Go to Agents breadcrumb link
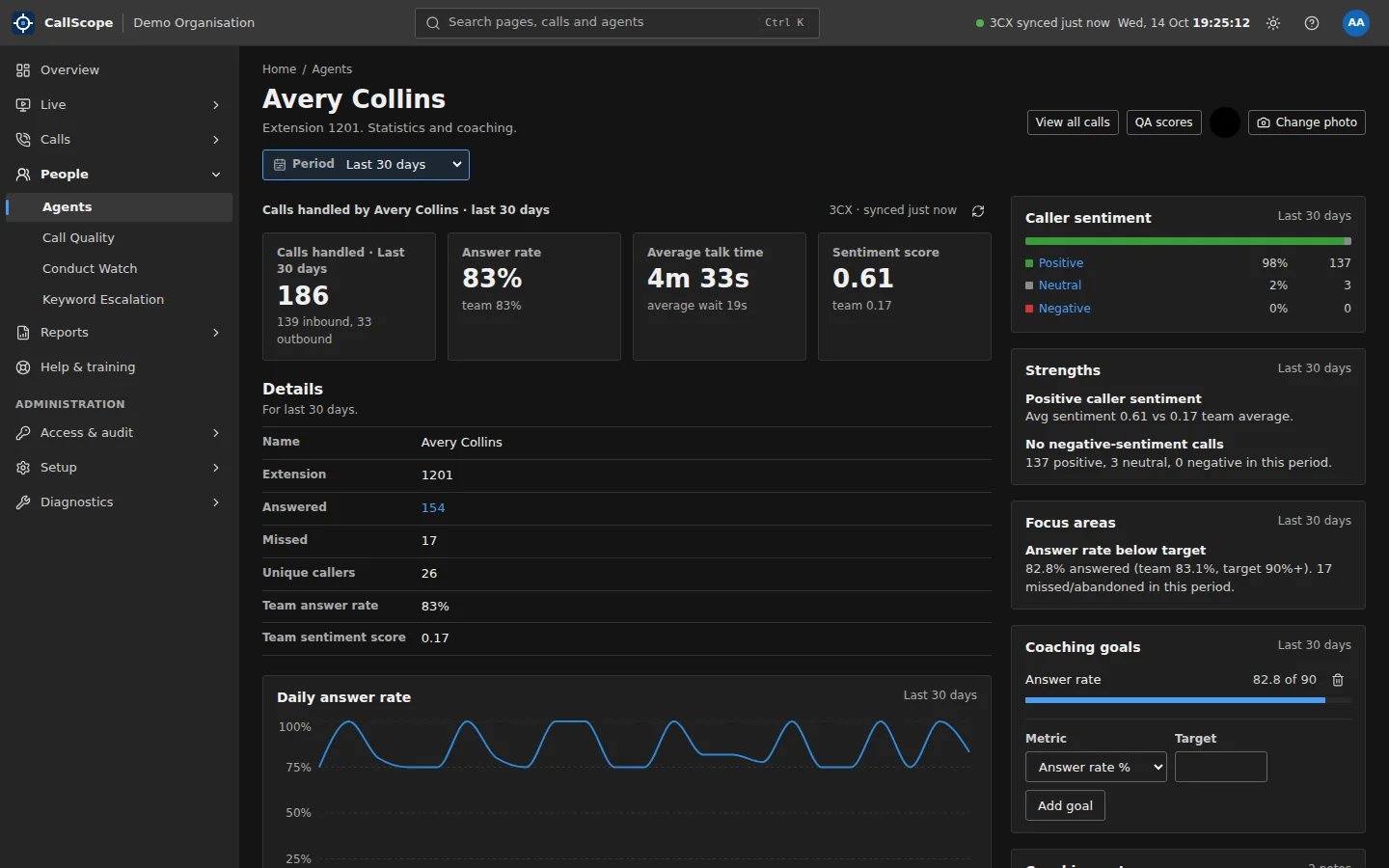The height and width of the screenshot is (868, 1389). tap(332, 69)
